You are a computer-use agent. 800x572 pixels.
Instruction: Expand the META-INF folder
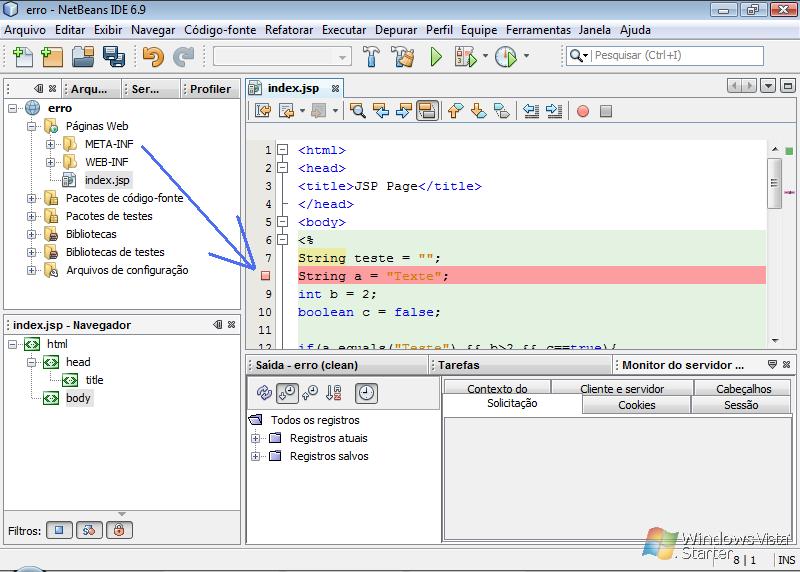[51, 144]
